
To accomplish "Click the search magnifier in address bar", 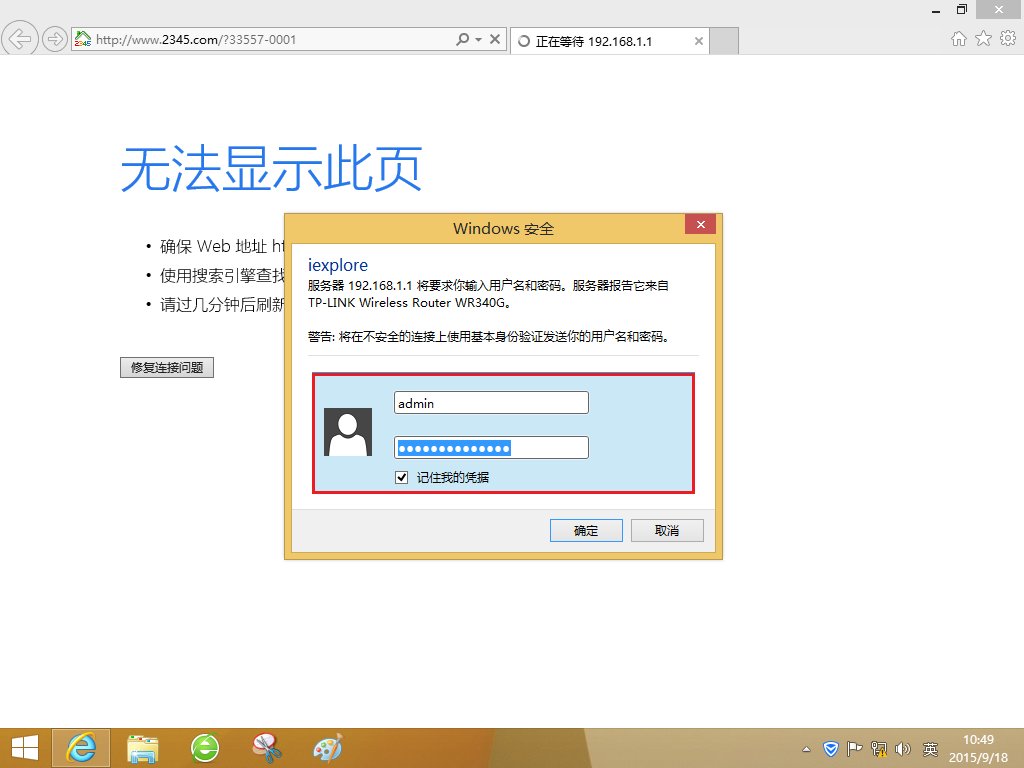I will [x=462, y=40].
